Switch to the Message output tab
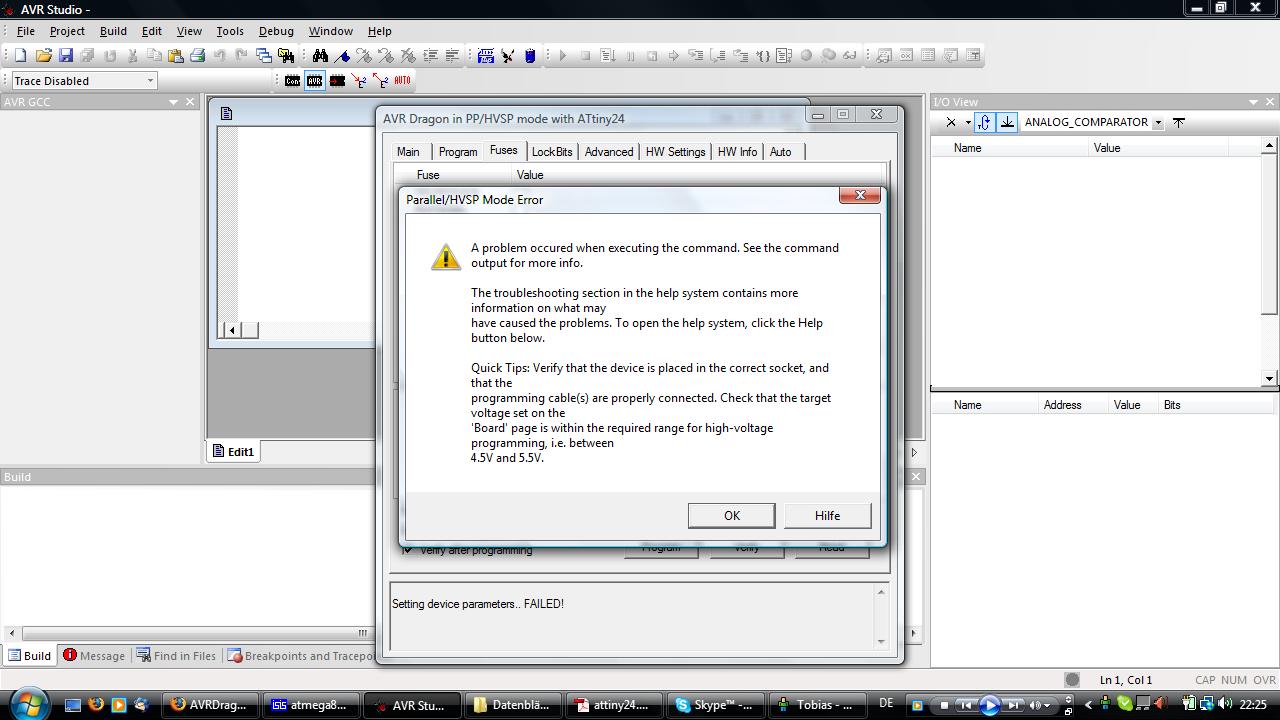Viewport: 1280px width, 720px height. [x=94, y=656]
